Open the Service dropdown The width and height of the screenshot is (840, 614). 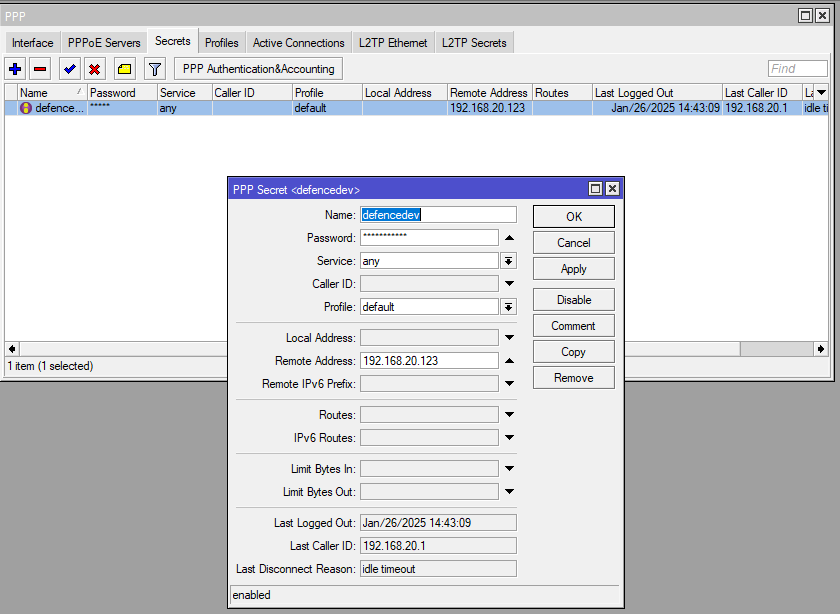coord(508,261)
